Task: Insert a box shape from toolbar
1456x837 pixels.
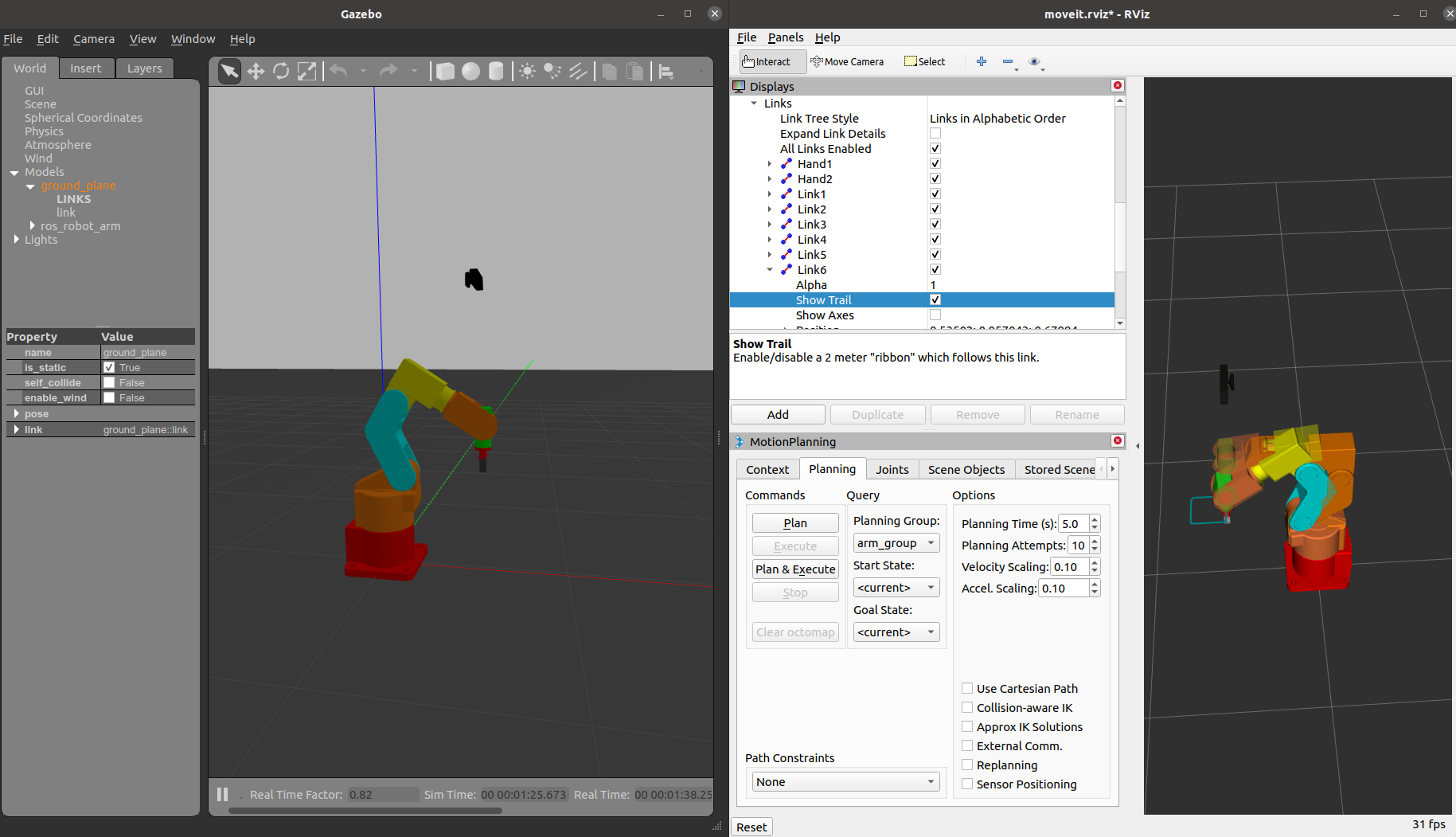Action: 445,72
